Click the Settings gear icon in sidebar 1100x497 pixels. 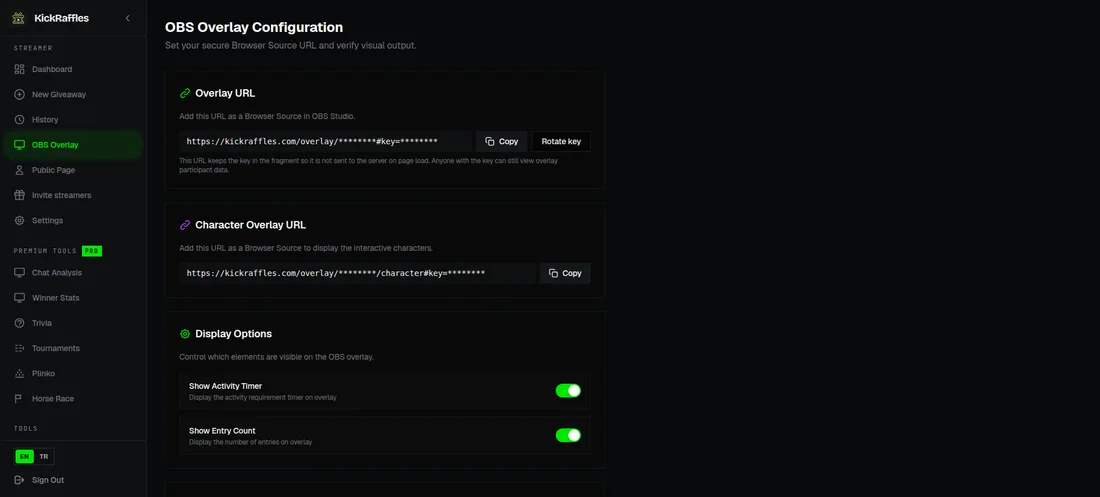click(20, 220)
